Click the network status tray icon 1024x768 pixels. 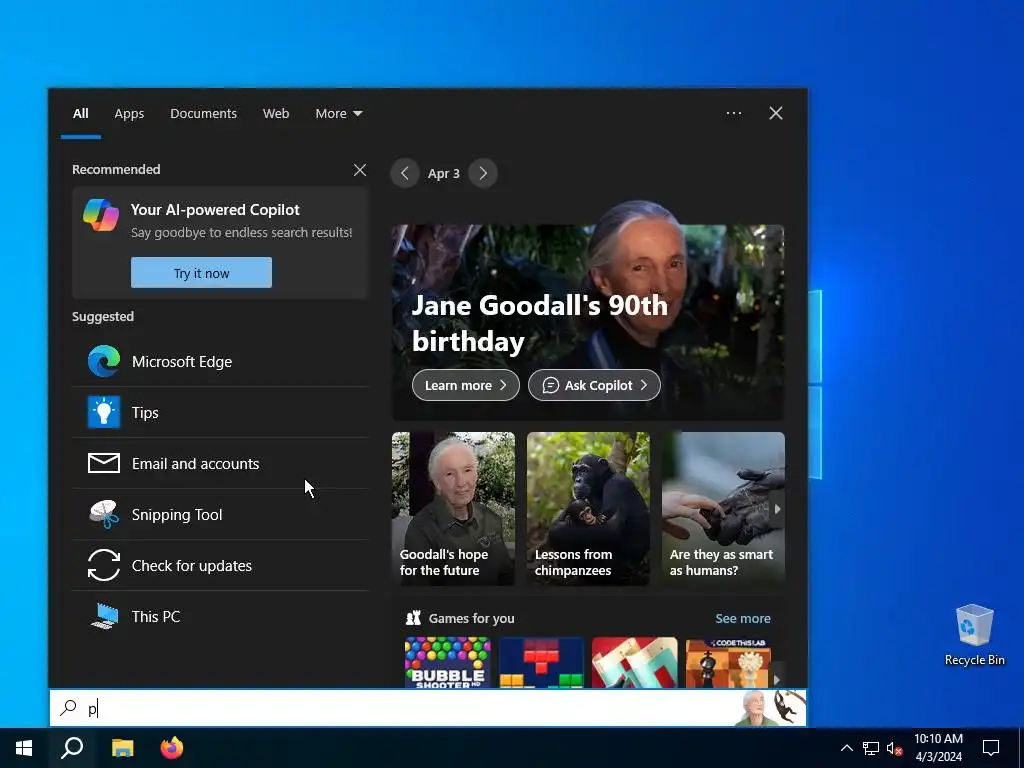(871, 748)
